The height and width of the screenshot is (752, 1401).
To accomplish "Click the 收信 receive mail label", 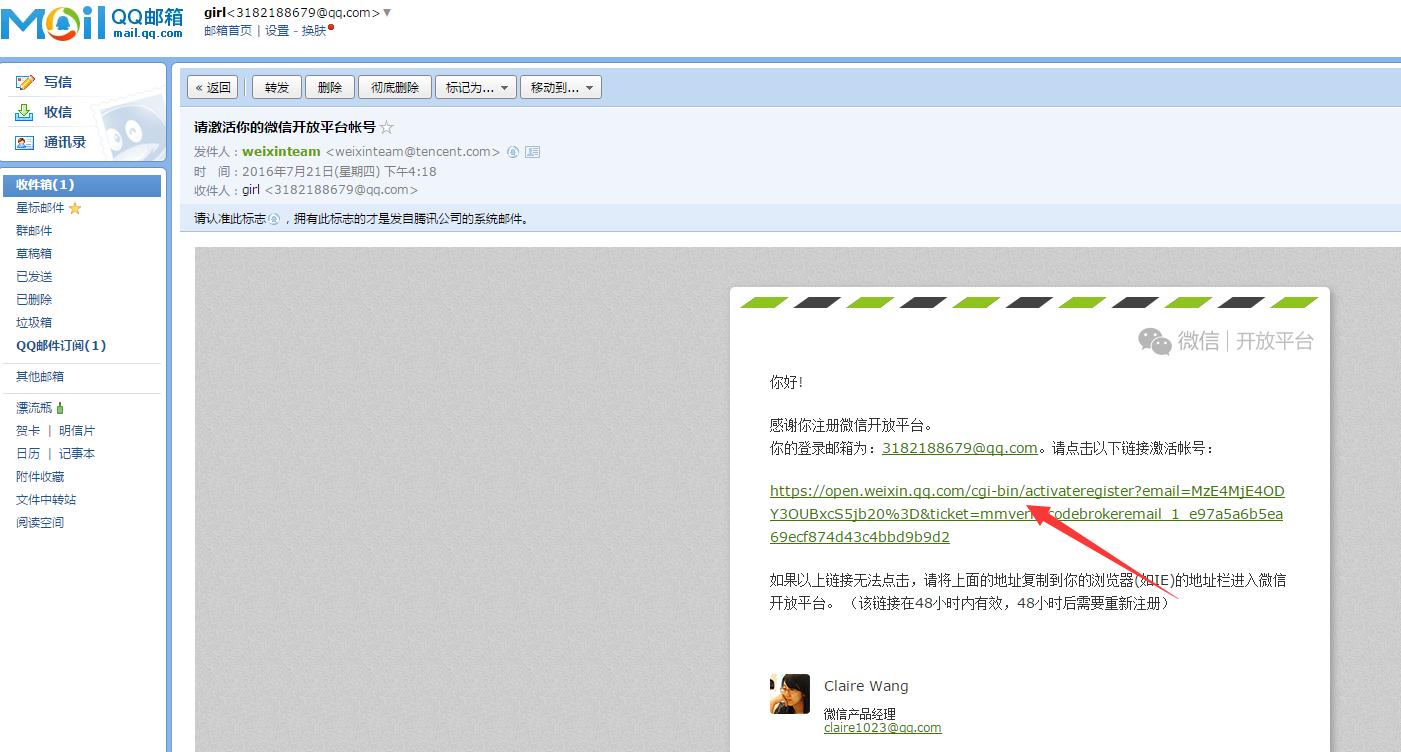I will [x=58, y=112].
